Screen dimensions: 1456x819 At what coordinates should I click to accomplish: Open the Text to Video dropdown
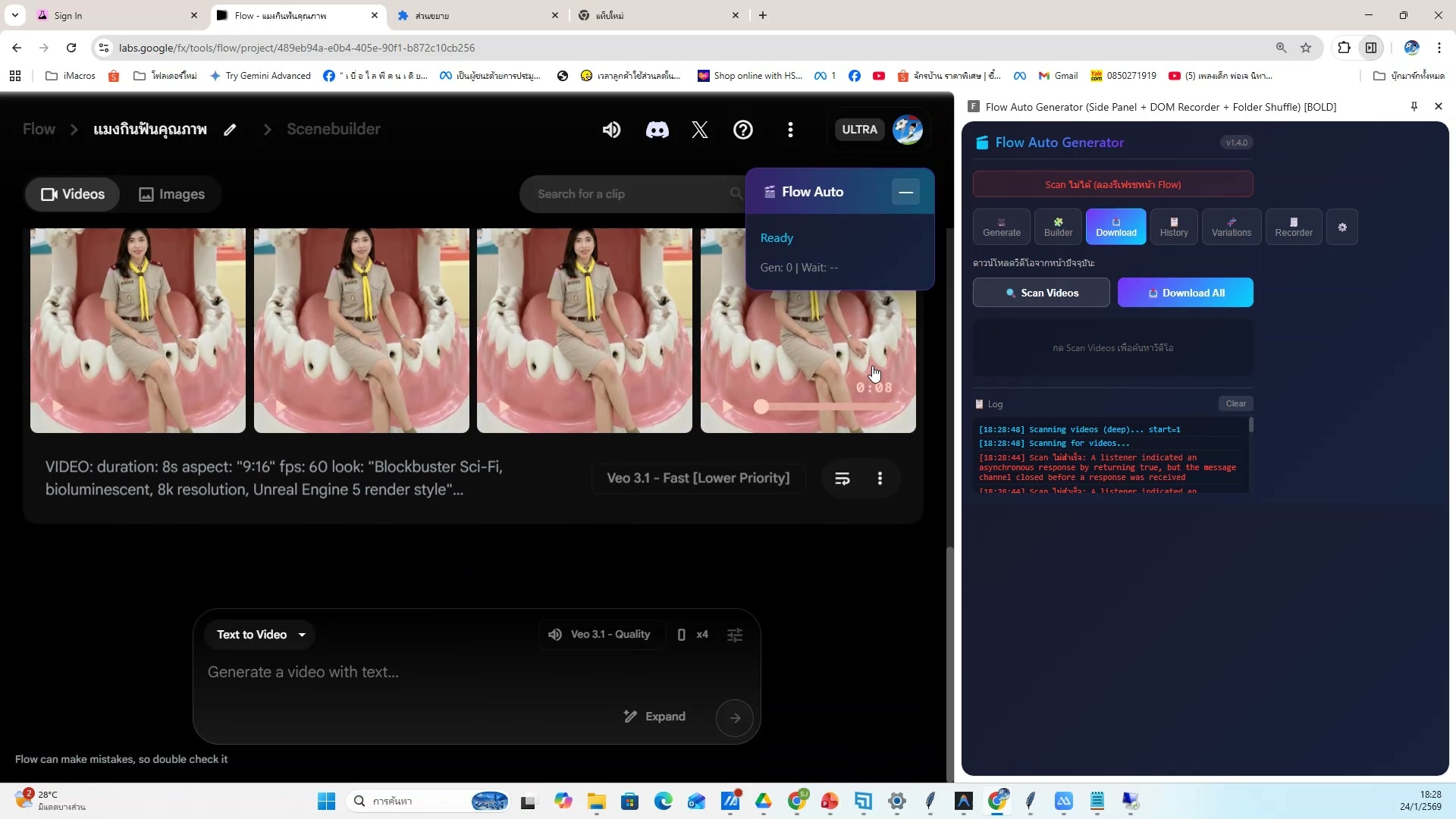(x=260, y=635)
